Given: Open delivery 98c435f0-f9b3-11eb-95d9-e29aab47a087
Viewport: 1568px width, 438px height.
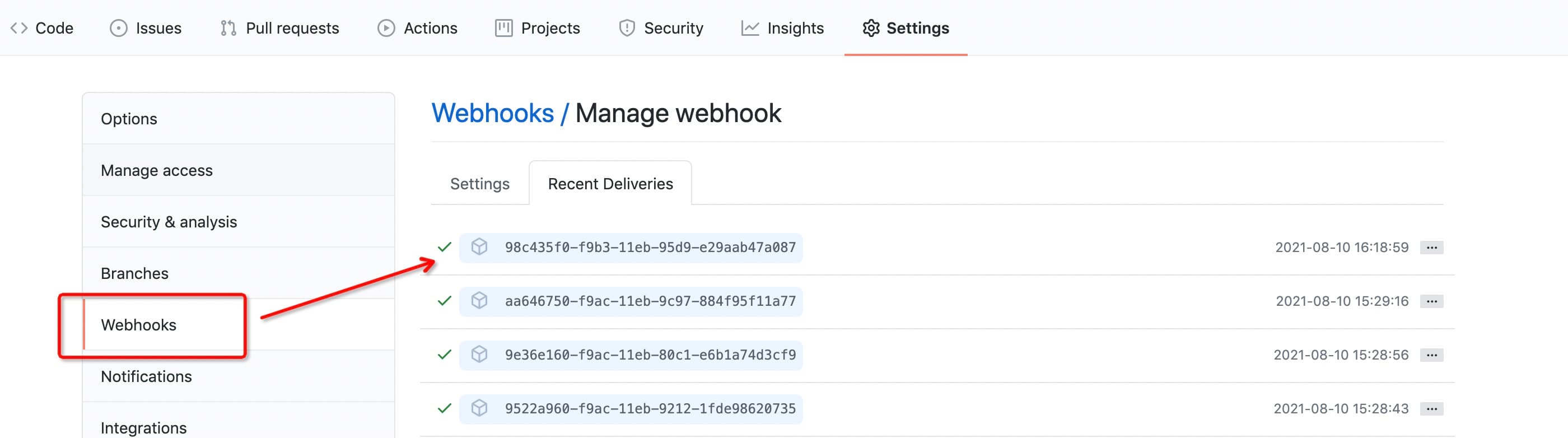Looking at the screenshot, I should coord(631,248).
